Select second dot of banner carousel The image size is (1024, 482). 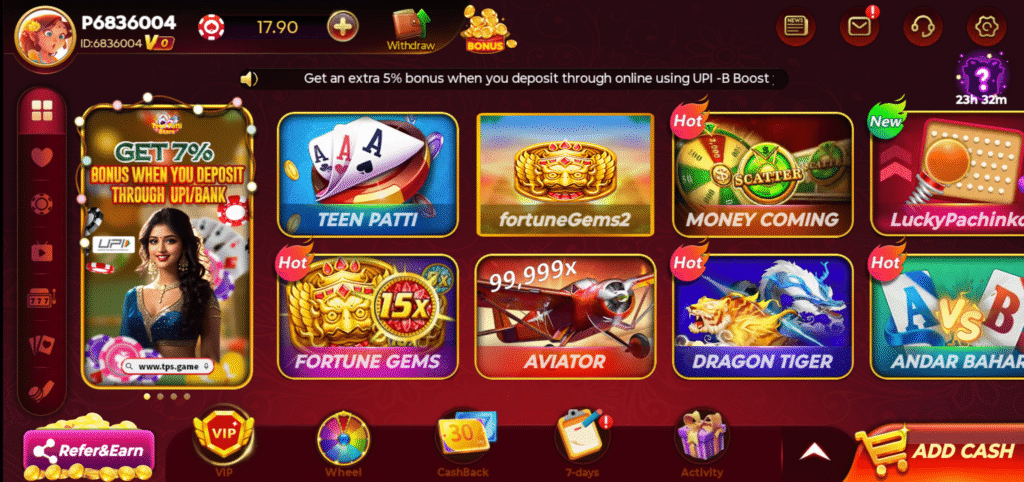tap(160, 396)
